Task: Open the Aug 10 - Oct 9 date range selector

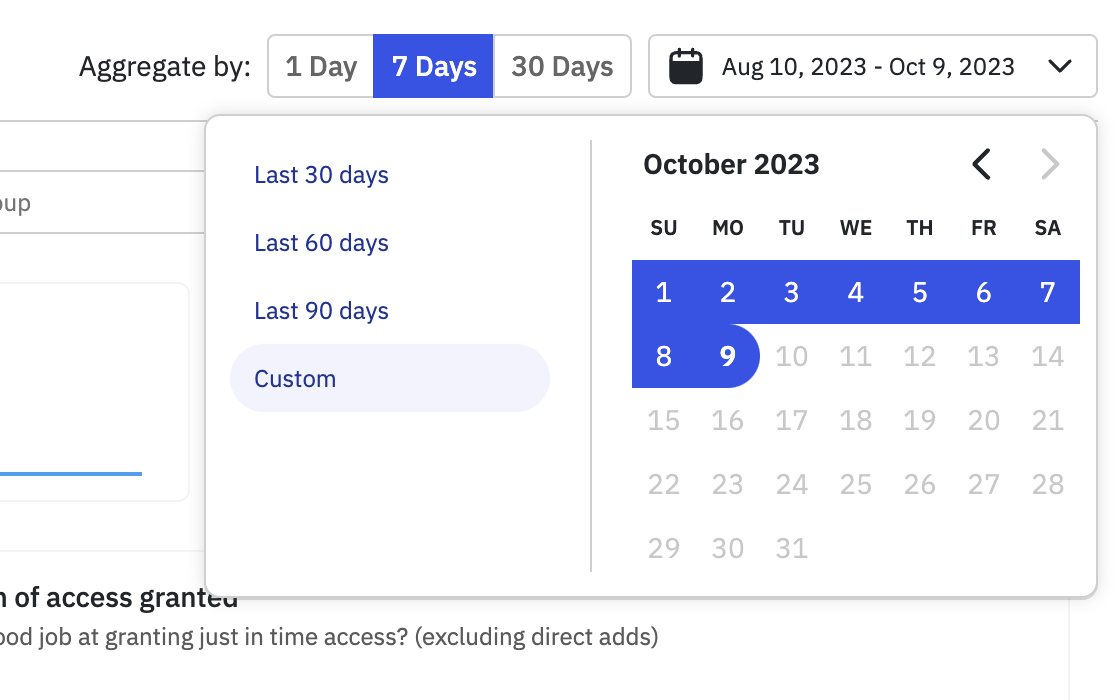Action: 872,66
